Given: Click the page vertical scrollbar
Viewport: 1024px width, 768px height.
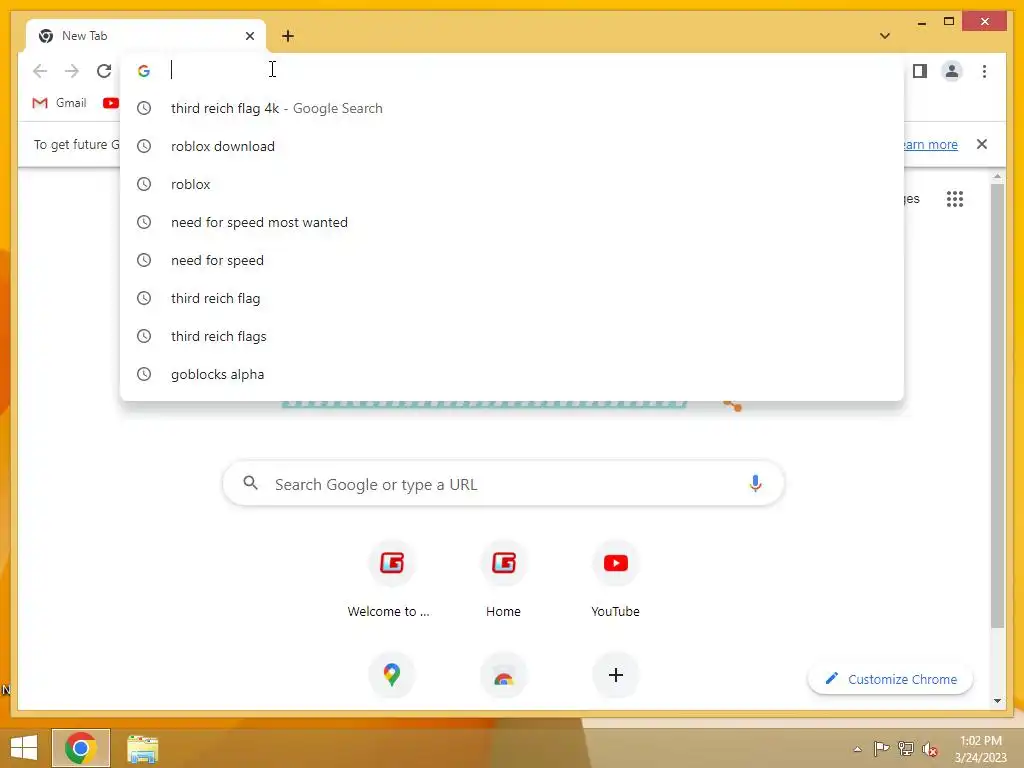Looking at the screenshot, I should pyautogui.click(x=997, y=405).
